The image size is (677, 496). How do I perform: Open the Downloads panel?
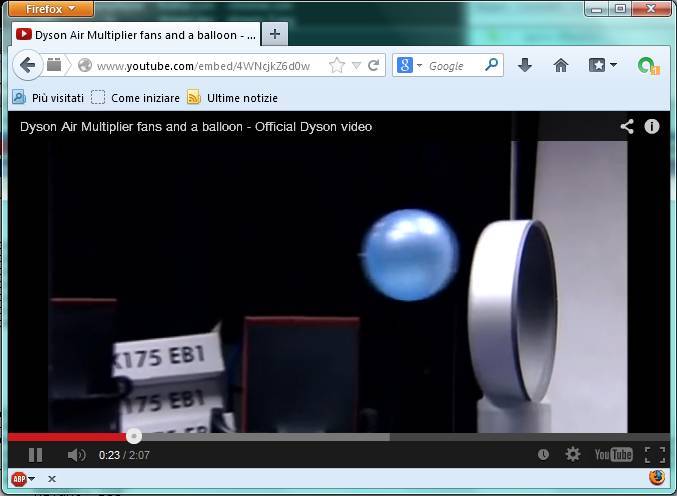point(525,66)
